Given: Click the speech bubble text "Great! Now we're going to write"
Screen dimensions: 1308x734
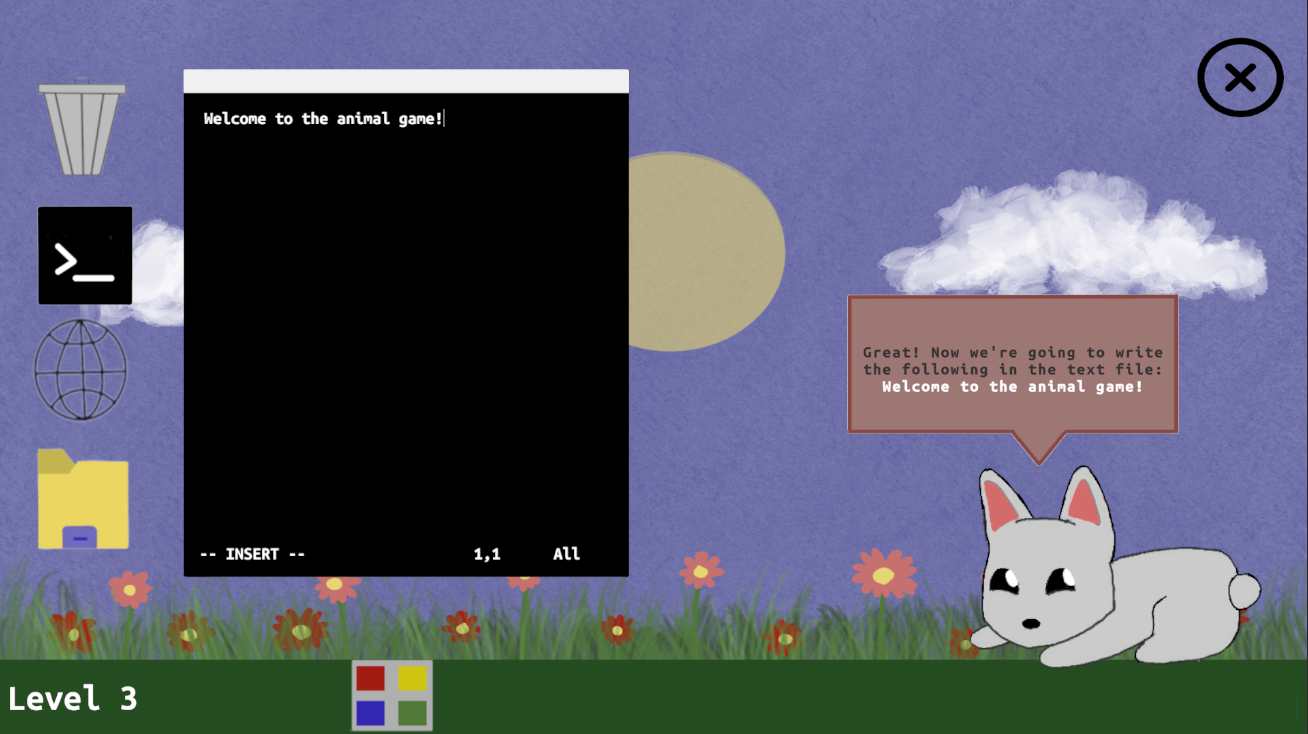Looking at the screenshot, I should click(x=1013, y=352).
